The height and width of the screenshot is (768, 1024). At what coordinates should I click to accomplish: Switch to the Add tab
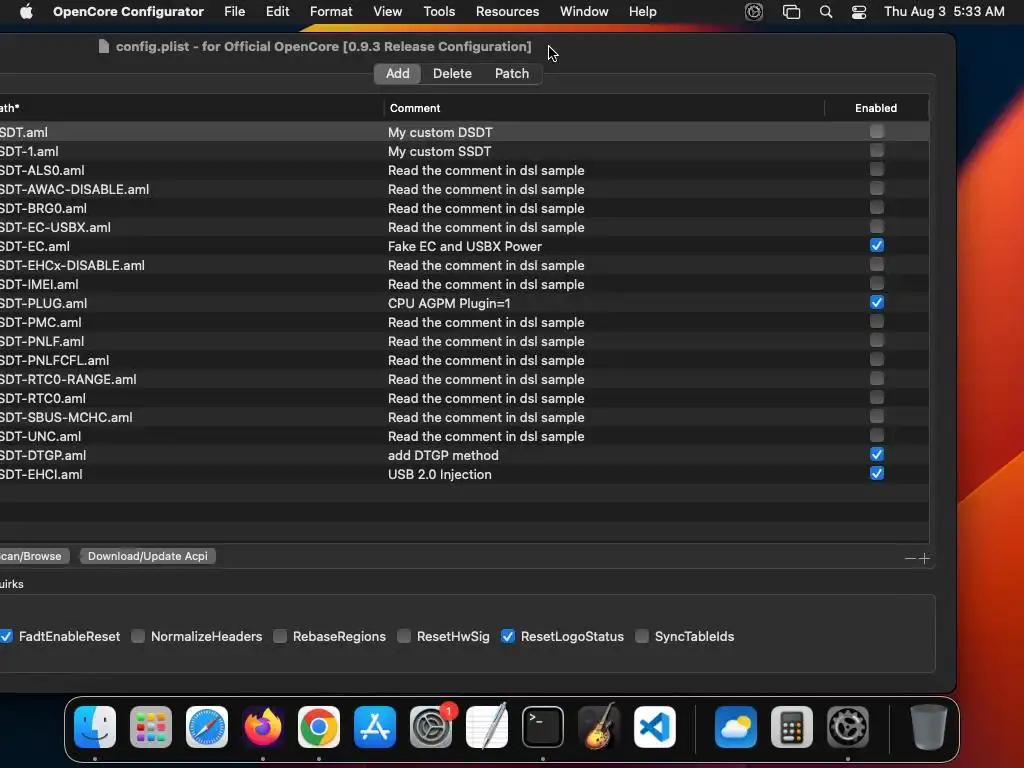(x=397, y=74)
